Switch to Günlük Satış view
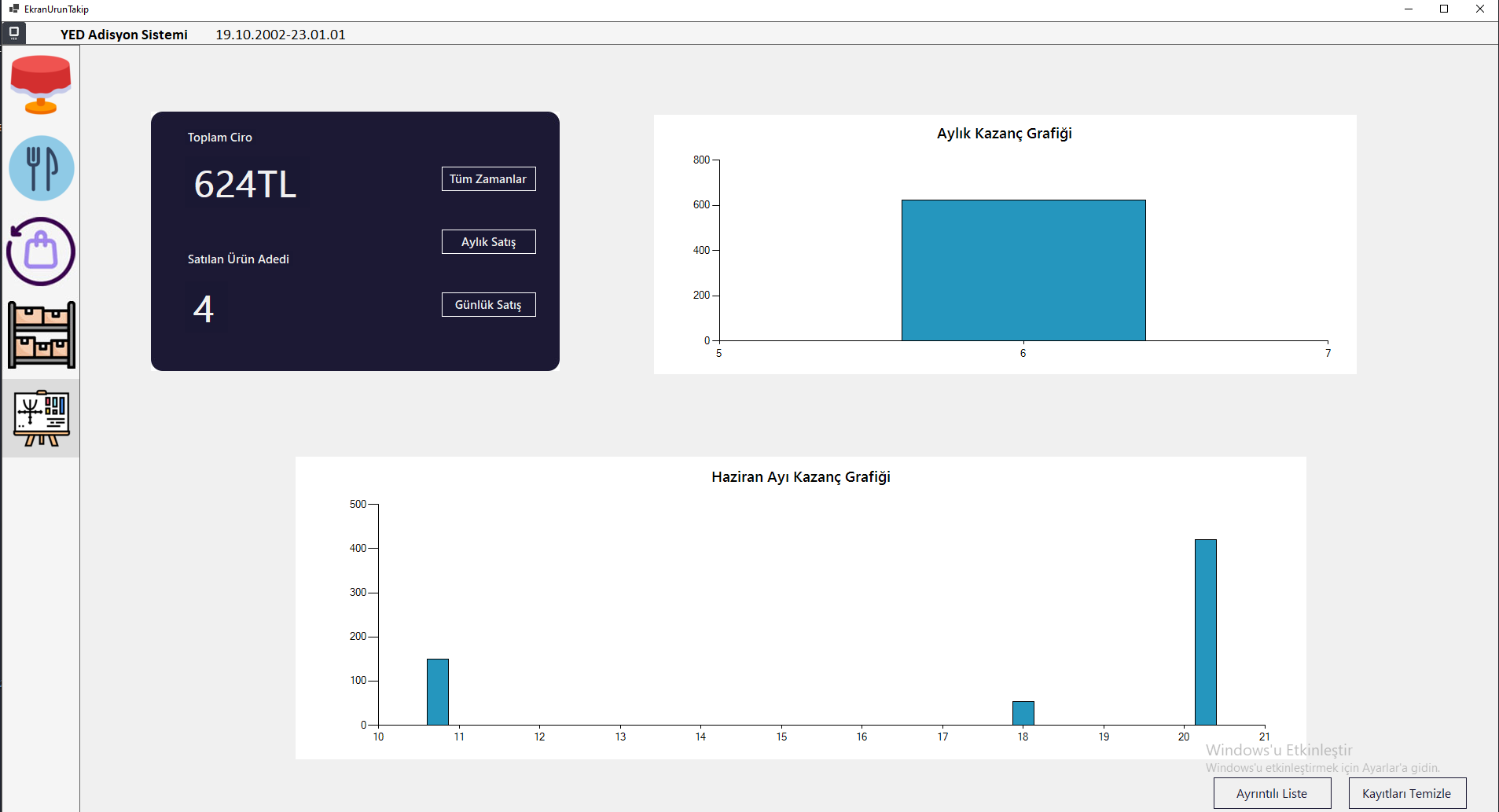Viewport: 1499px width, 812px height. pos(488,305)
